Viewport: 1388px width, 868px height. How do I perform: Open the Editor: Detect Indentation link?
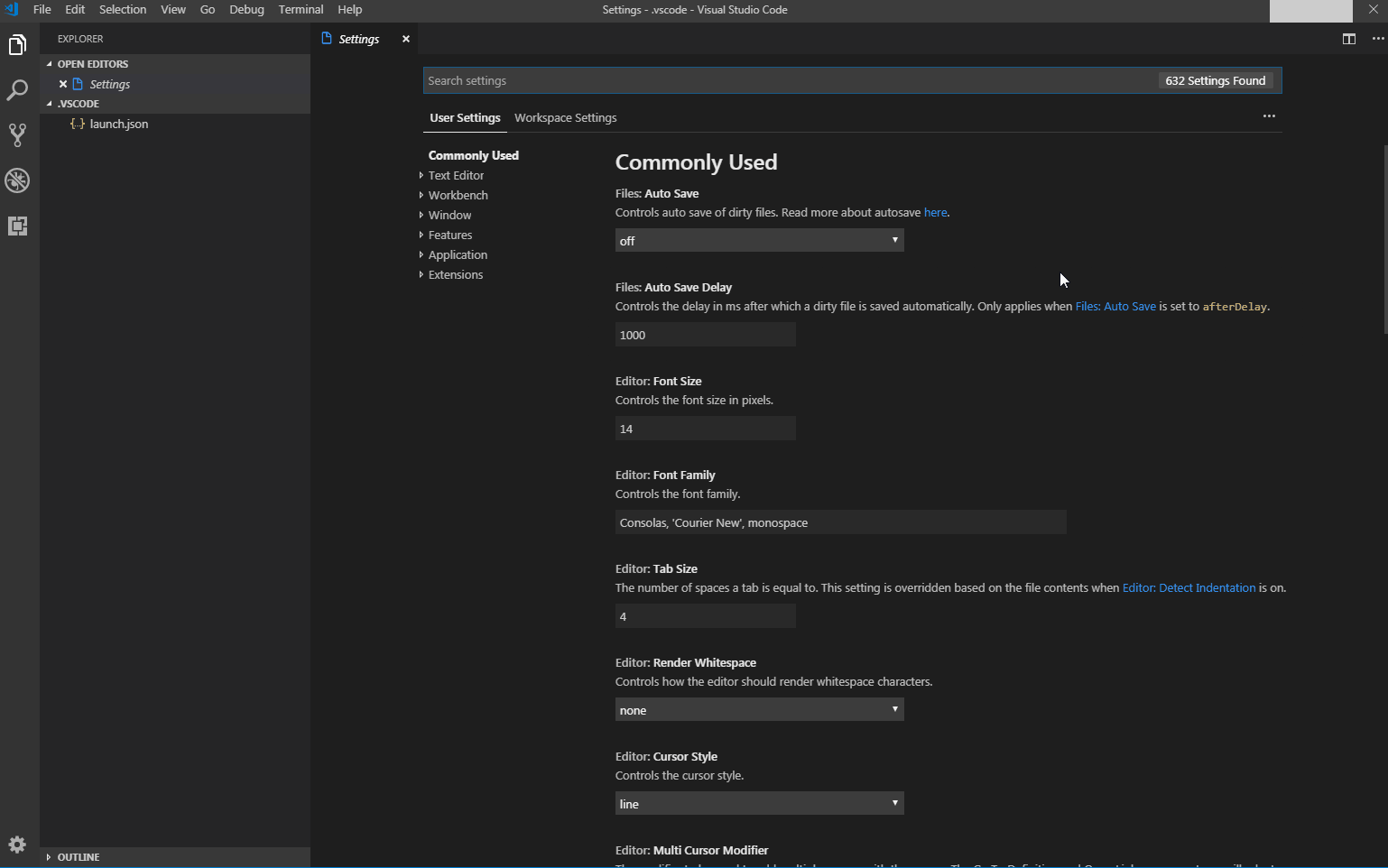[1189, 587]
